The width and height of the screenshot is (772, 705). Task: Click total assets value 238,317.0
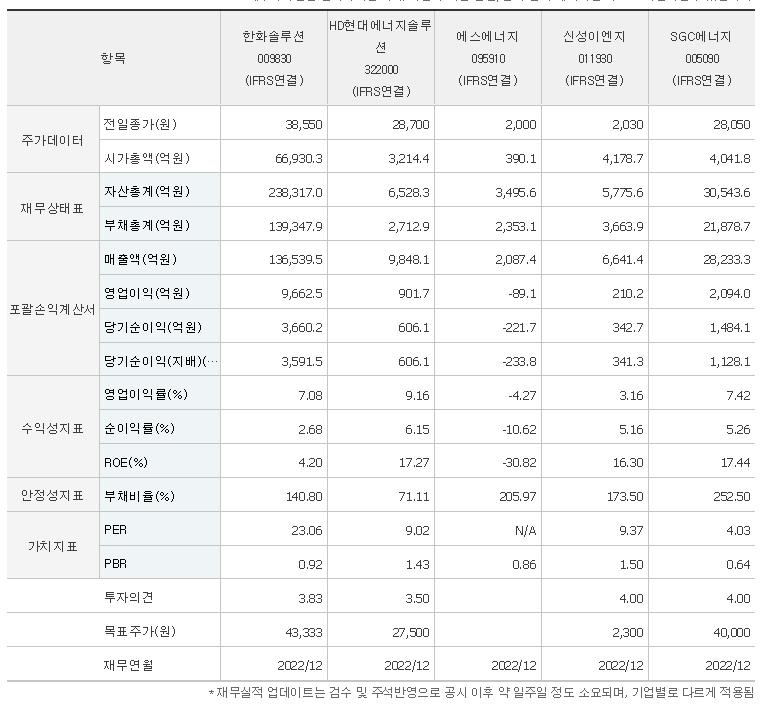point(295,192)
